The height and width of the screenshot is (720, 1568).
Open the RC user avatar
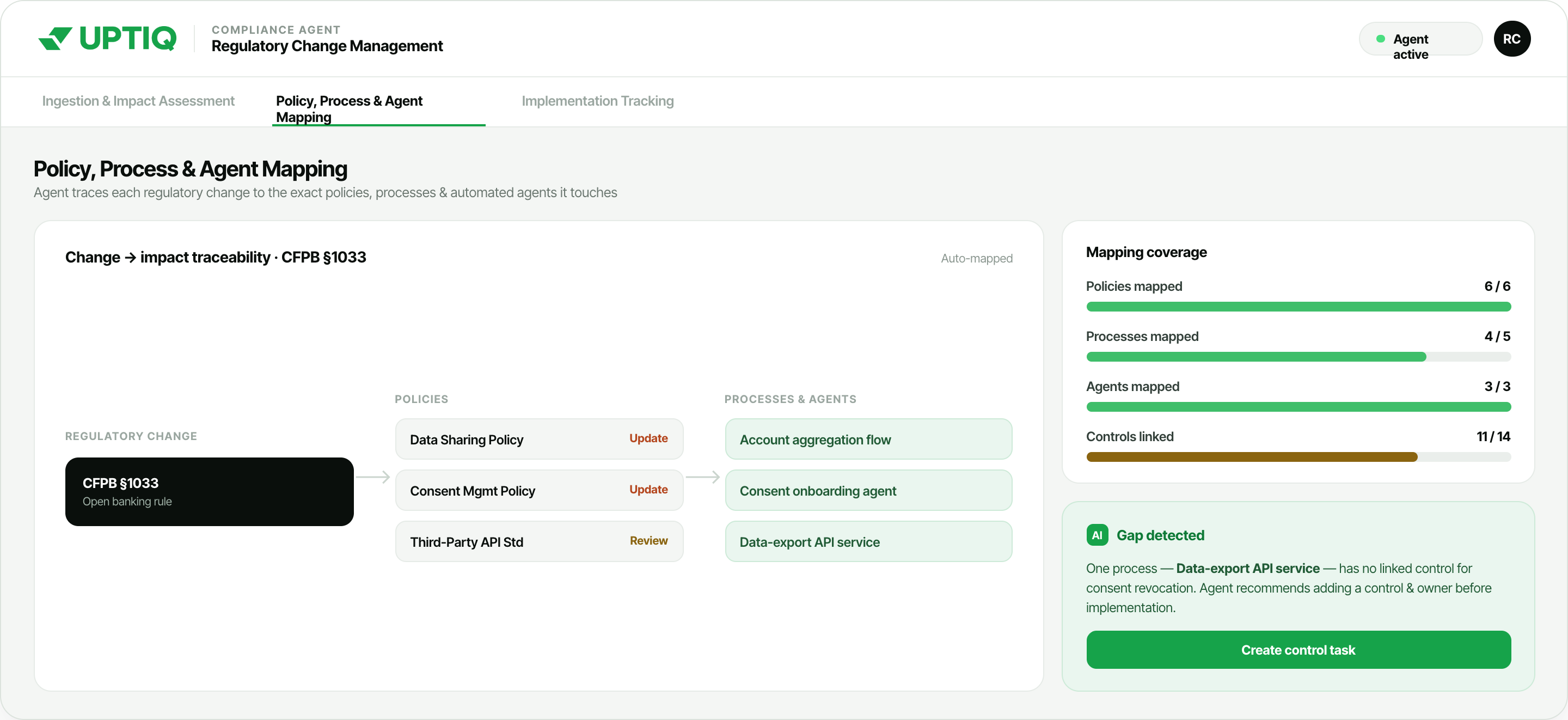tap(1511, 39)
